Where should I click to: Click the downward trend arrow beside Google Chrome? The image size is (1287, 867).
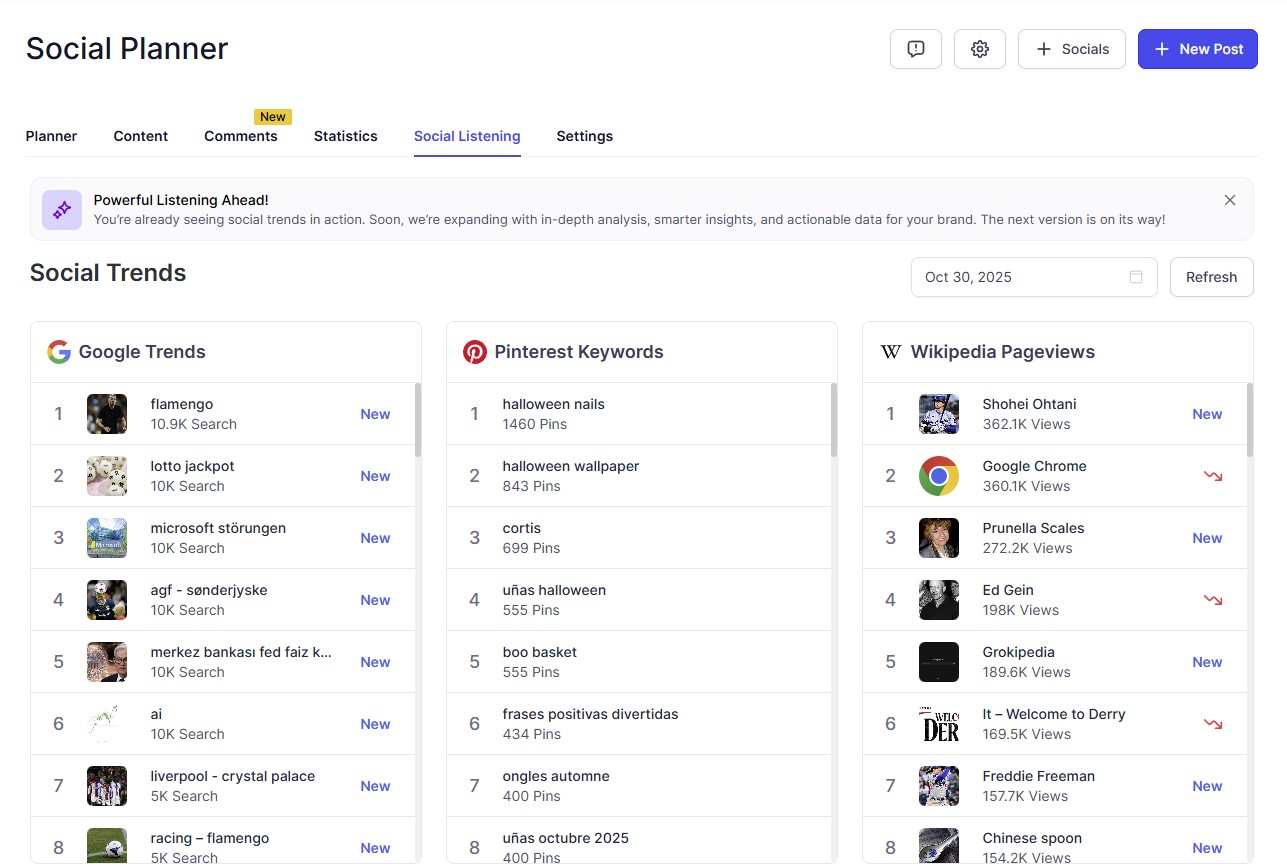1212,477
